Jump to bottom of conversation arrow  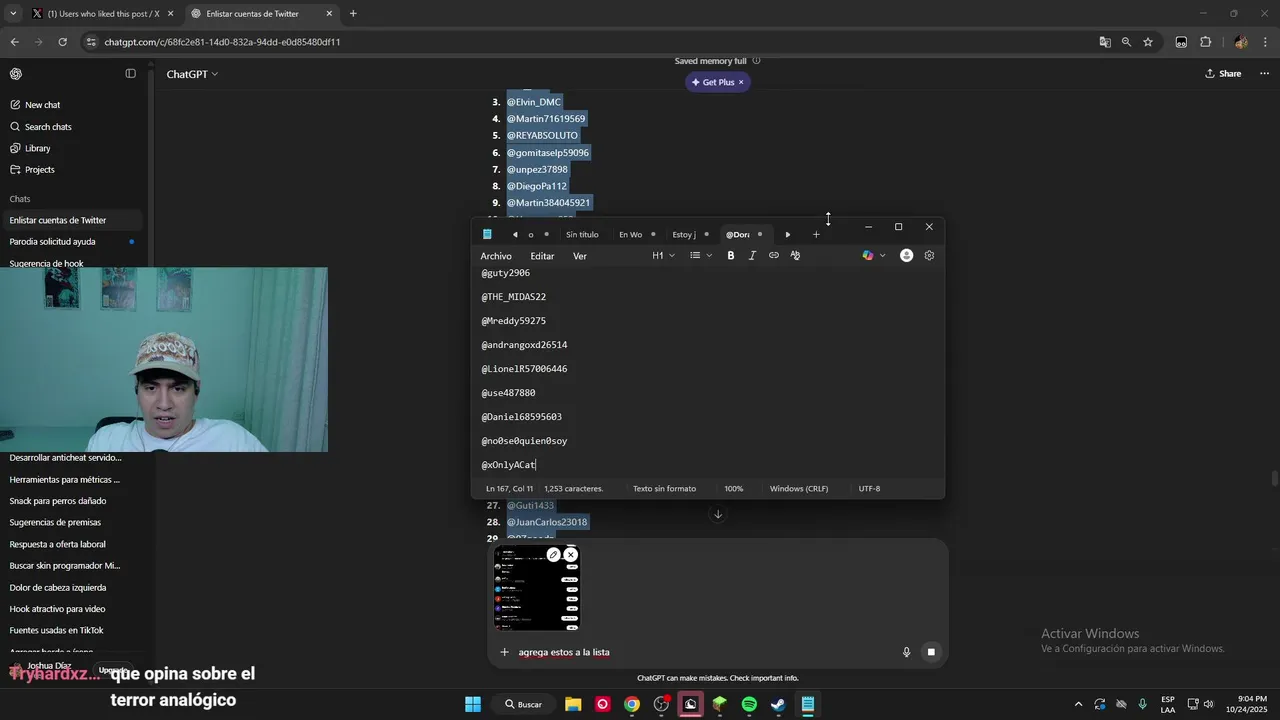click(x=717, y=514)
